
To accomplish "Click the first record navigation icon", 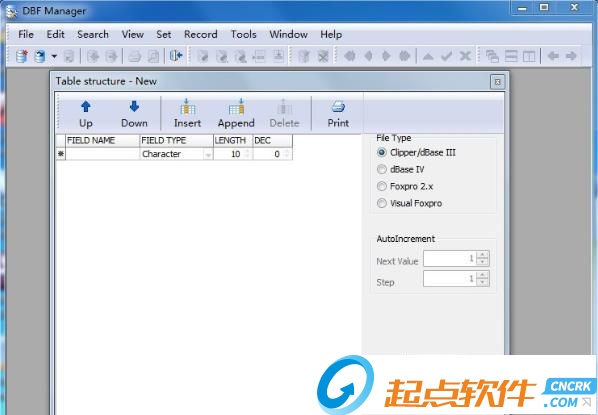I will (350, 56).
